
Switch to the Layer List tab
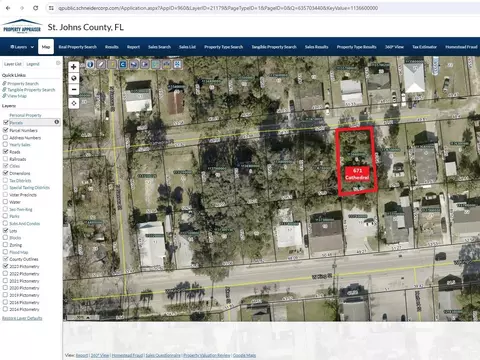(x=13, y=64)
